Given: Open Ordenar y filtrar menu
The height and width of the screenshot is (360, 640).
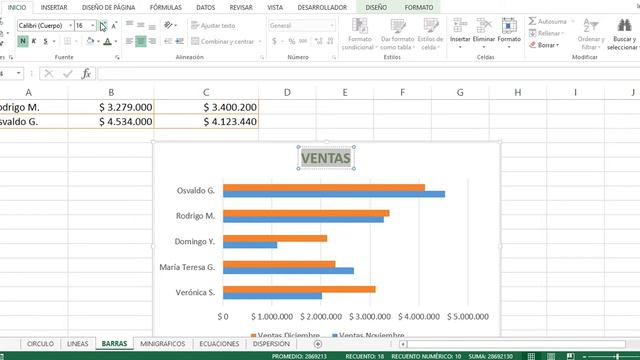Looking at the screenshot, I should (591, 34).
